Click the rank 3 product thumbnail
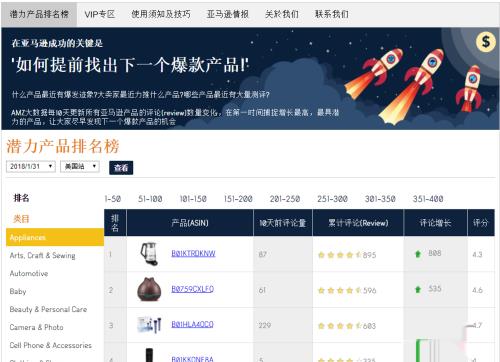This screenshot has width=500, height=362. pos(149,325)
